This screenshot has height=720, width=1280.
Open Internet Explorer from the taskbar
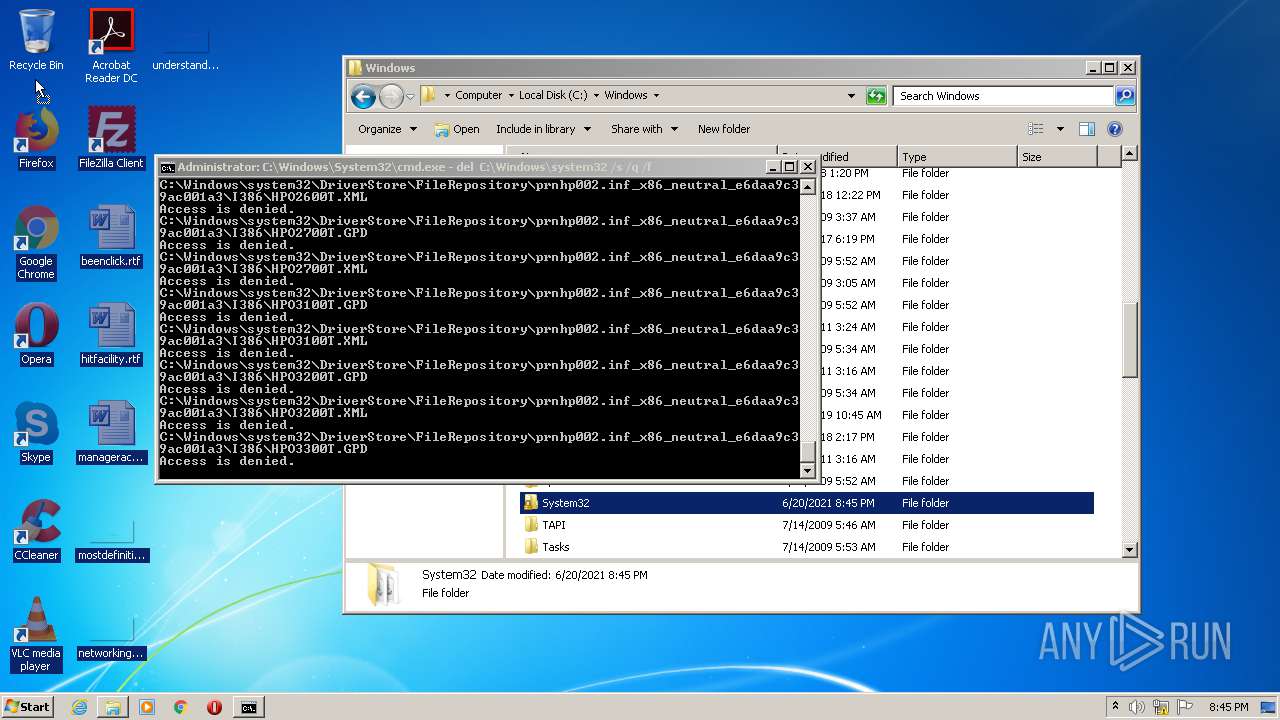pyautogui.click(x=79, y=707)
